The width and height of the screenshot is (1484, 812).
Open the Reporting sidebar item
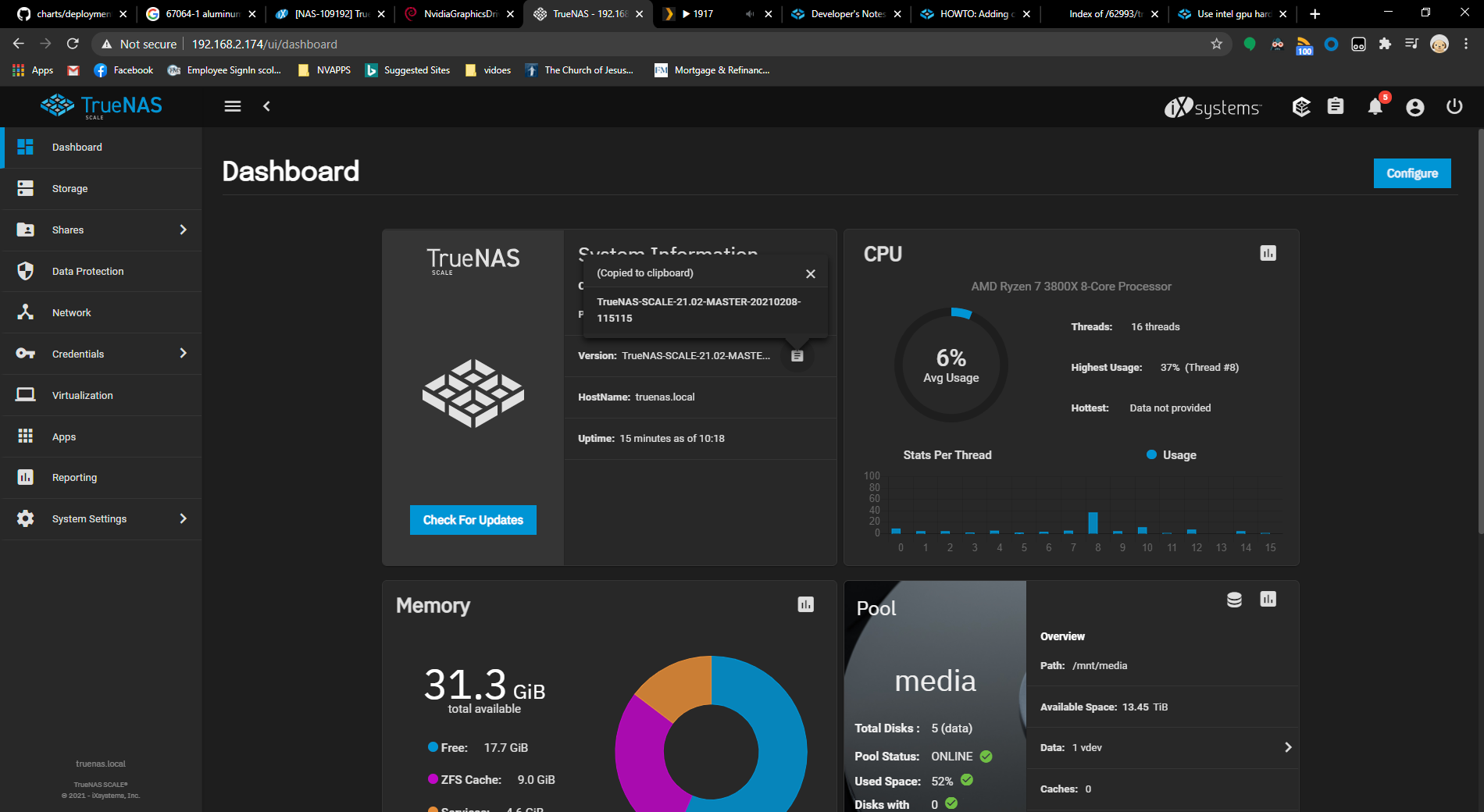click(x=101, y=478)
